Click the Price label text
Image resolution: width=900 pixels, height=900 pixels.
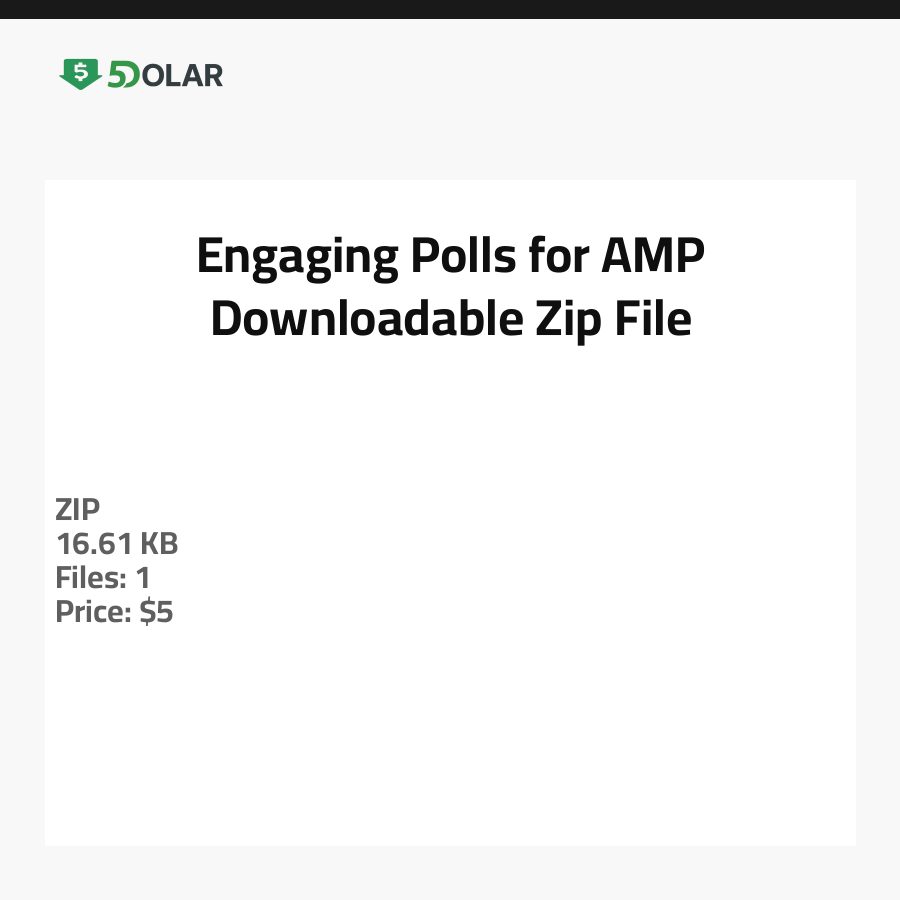pyautogui.click(x=93, y=612)
